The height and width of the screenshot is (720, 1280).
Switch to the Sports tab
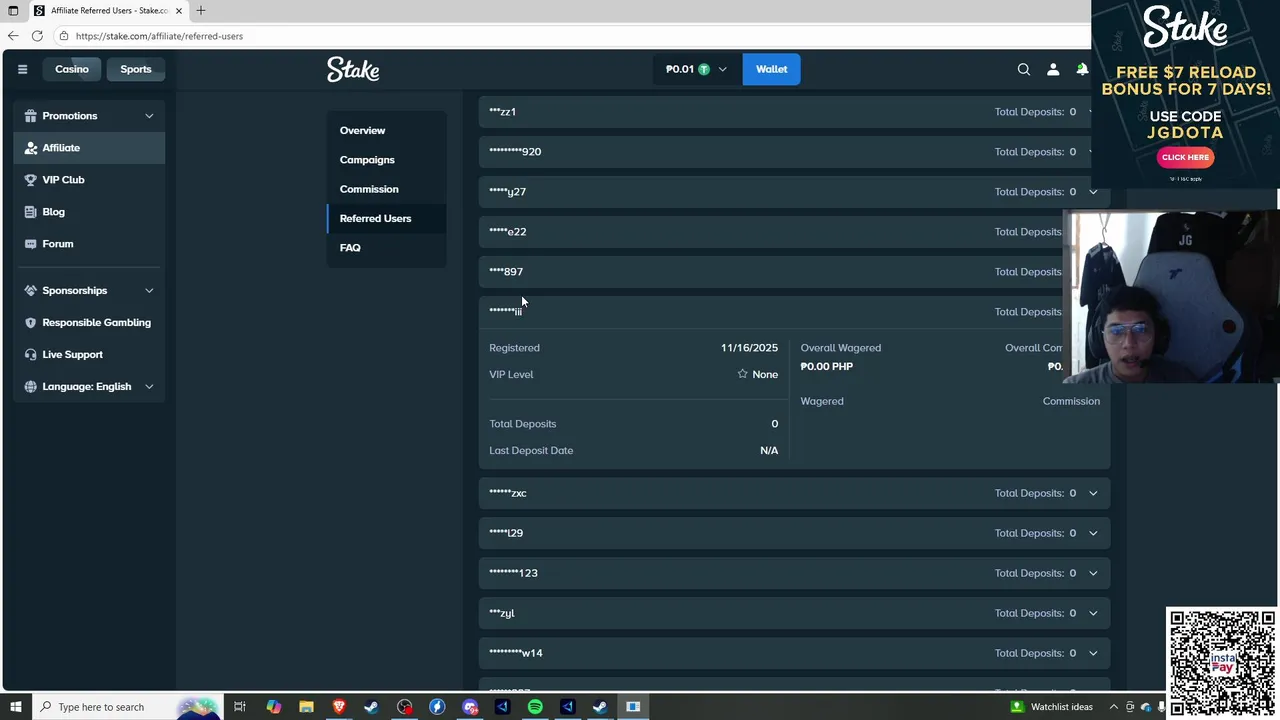(x=136, y=69)
